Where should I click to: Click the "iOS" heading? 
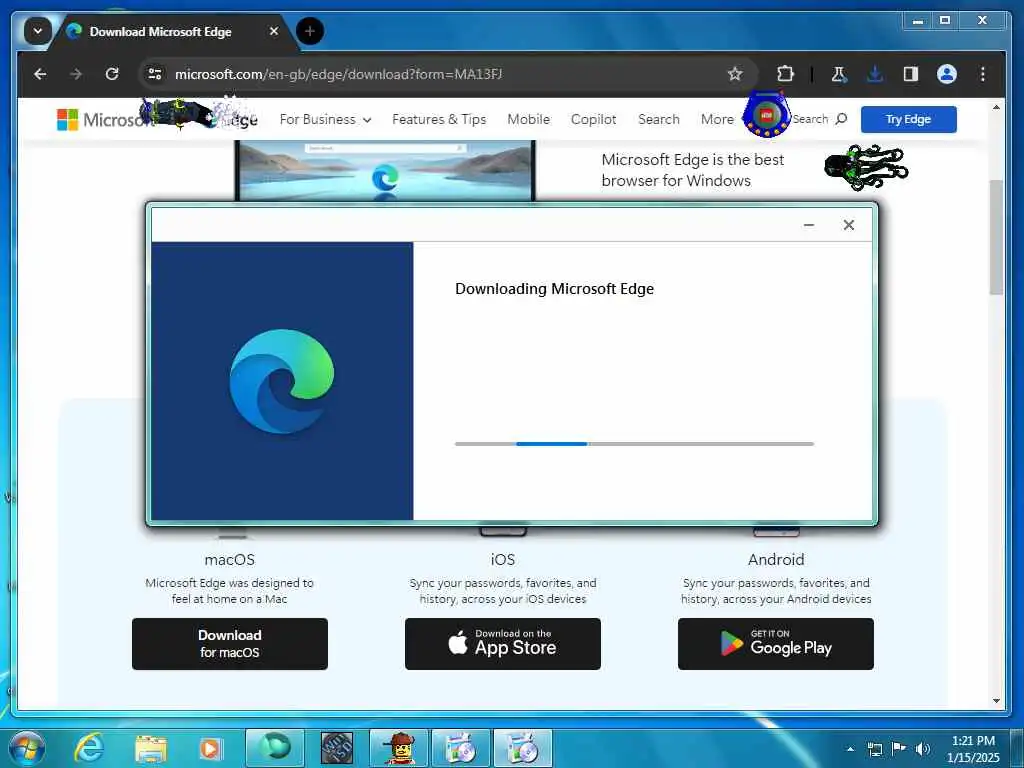(x=503, y=560)
